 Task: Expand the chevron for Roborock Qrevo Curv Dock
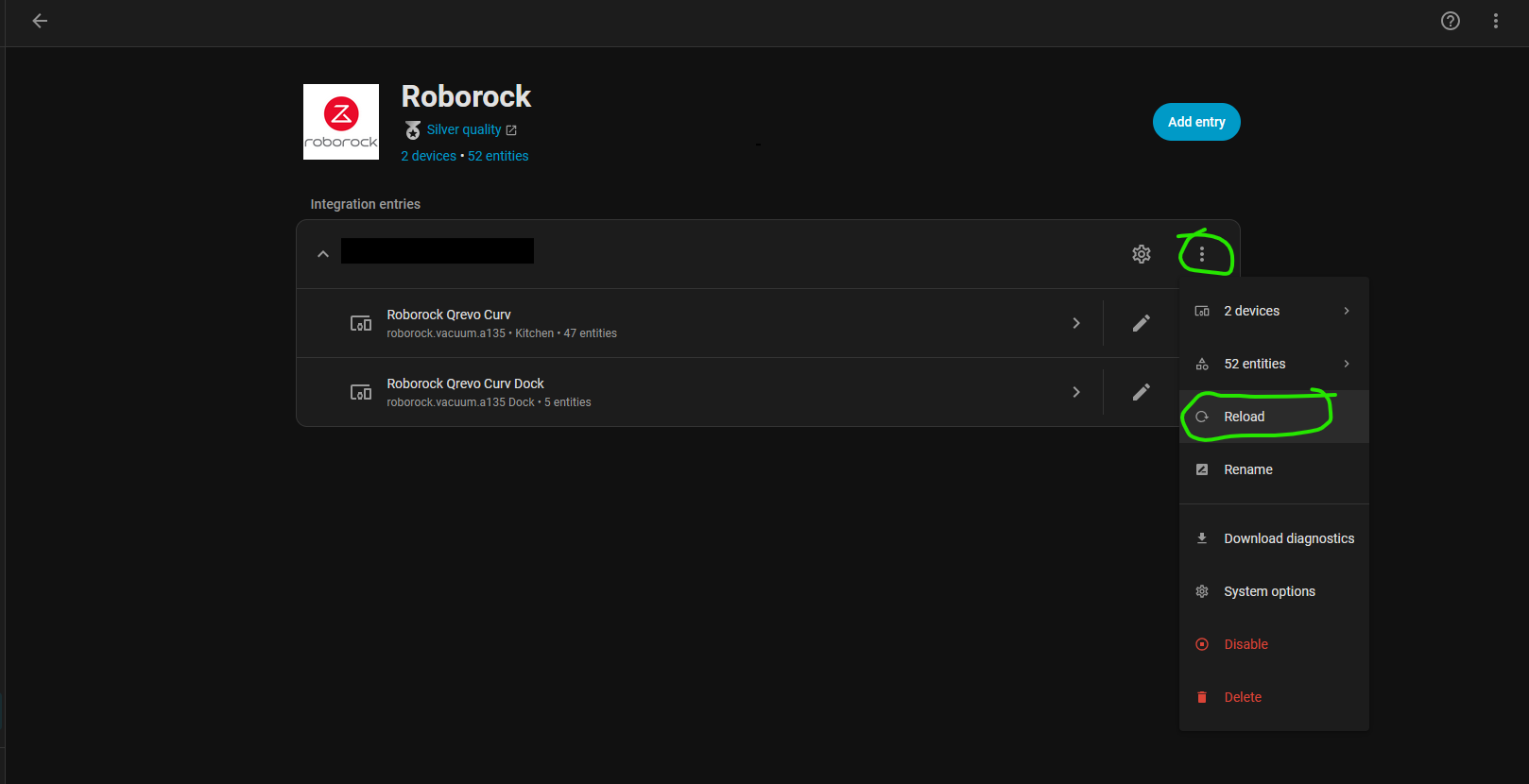[x=1076, y=392]
